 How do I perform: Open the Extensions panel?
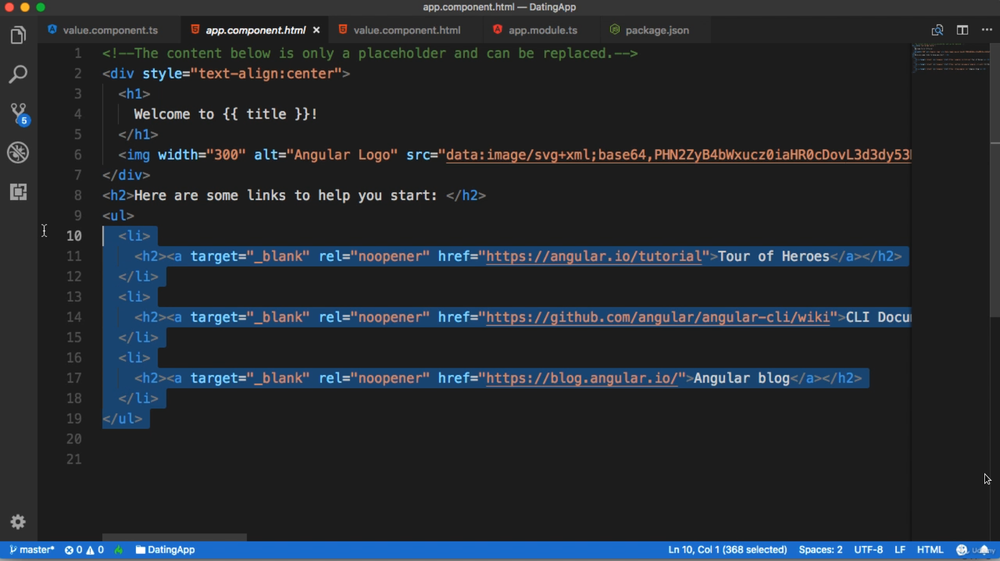[x=18, y=191]
